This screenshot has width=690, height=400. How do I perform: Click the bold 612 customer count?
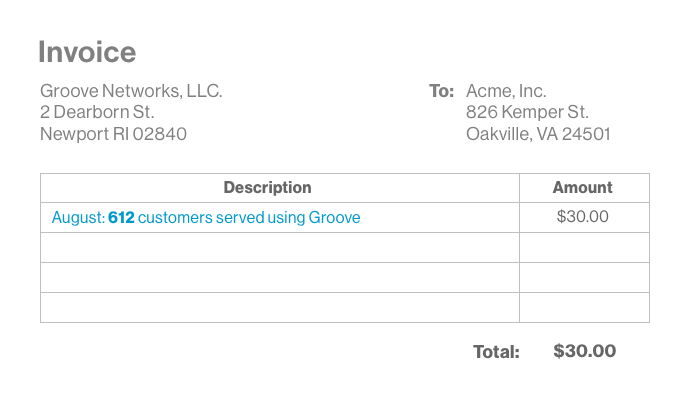pos(121,217)
